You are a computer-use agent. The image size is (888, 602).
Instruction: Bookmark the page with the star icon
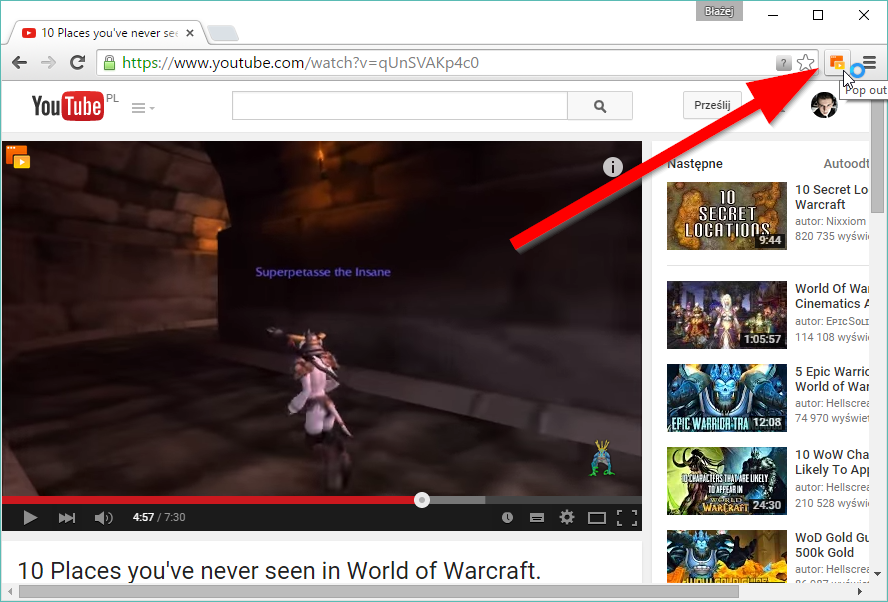point(805,63)
